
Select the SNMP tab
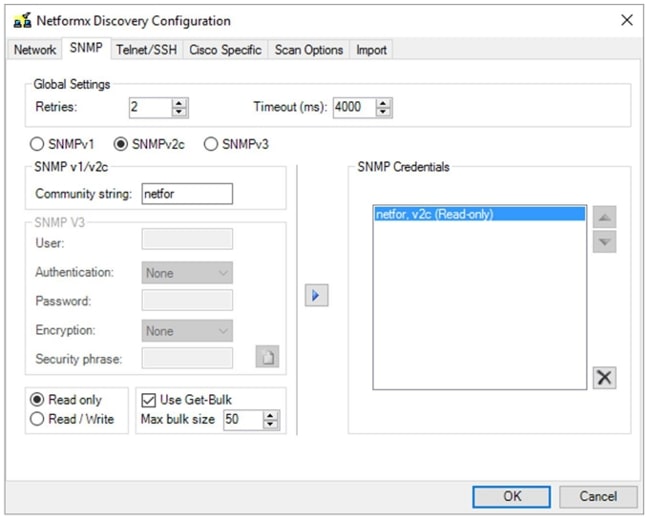pyautogui.click(x=86, y=48)
